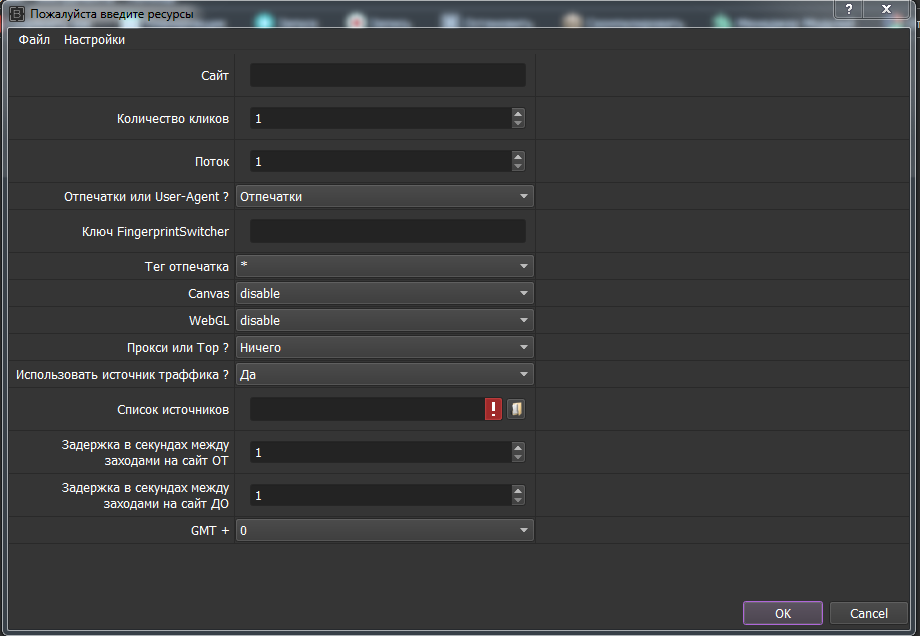The height and width of the screenshot is (636, 920).
Task: Click the Количество кликов value field
Action: pyautogui.click(x=380, y=119)
